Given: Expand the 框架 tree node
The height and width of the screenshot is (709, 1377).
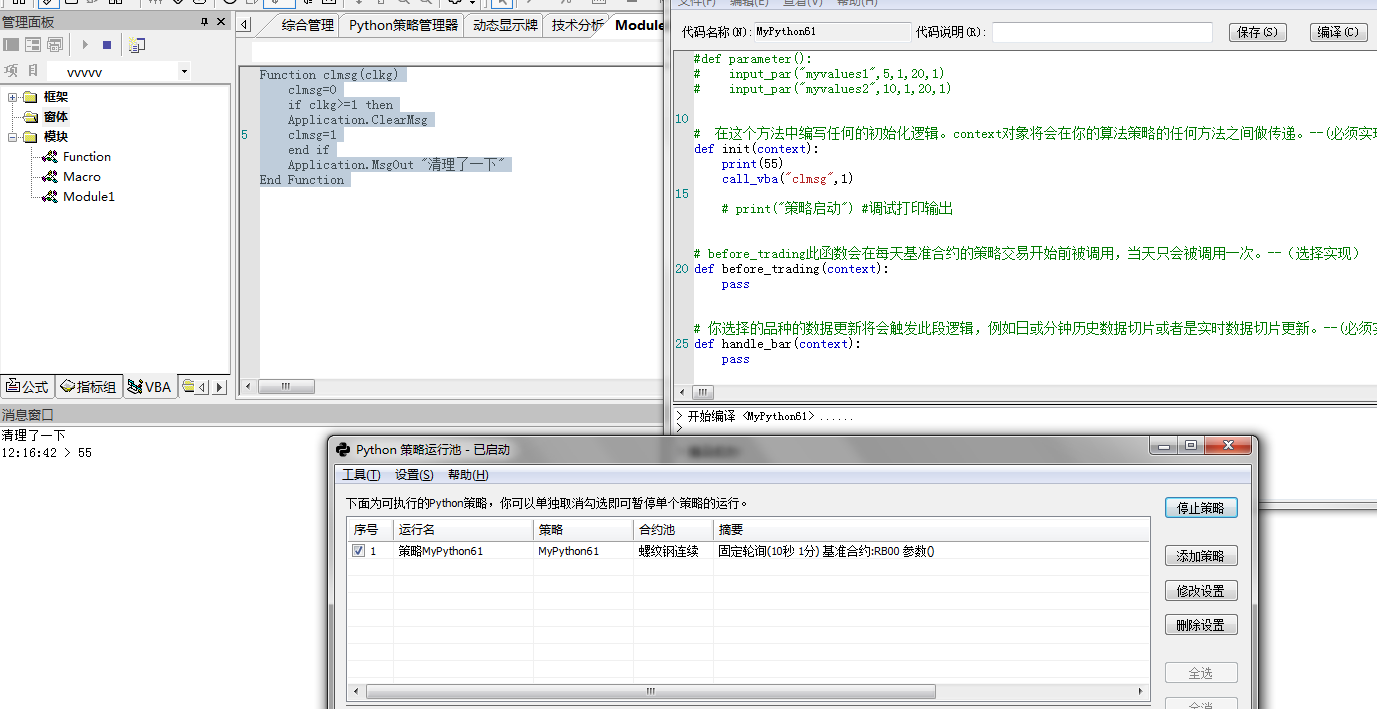Looking at the screenshot, I should tap(13, 97).
